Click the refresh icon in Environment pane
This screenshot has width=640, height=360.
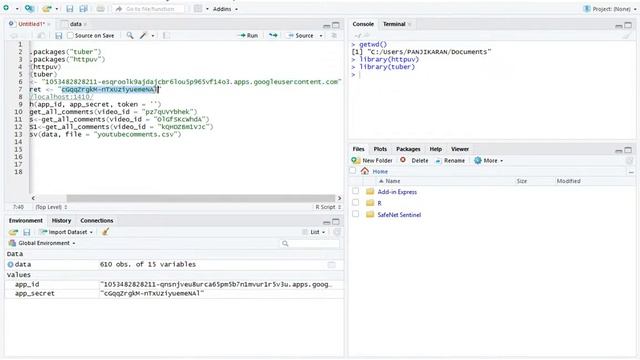[x=337, y=232]
